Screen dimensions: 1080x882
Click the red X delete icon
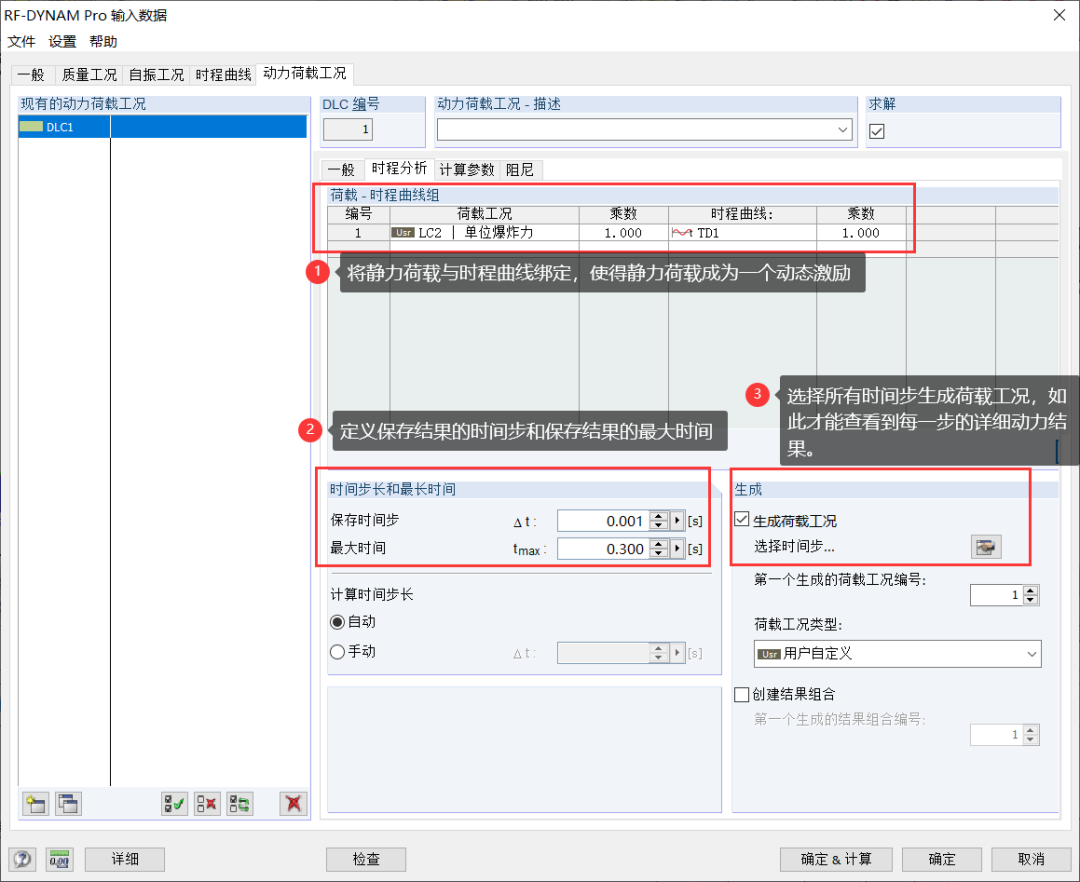click(x=293, y=804)
